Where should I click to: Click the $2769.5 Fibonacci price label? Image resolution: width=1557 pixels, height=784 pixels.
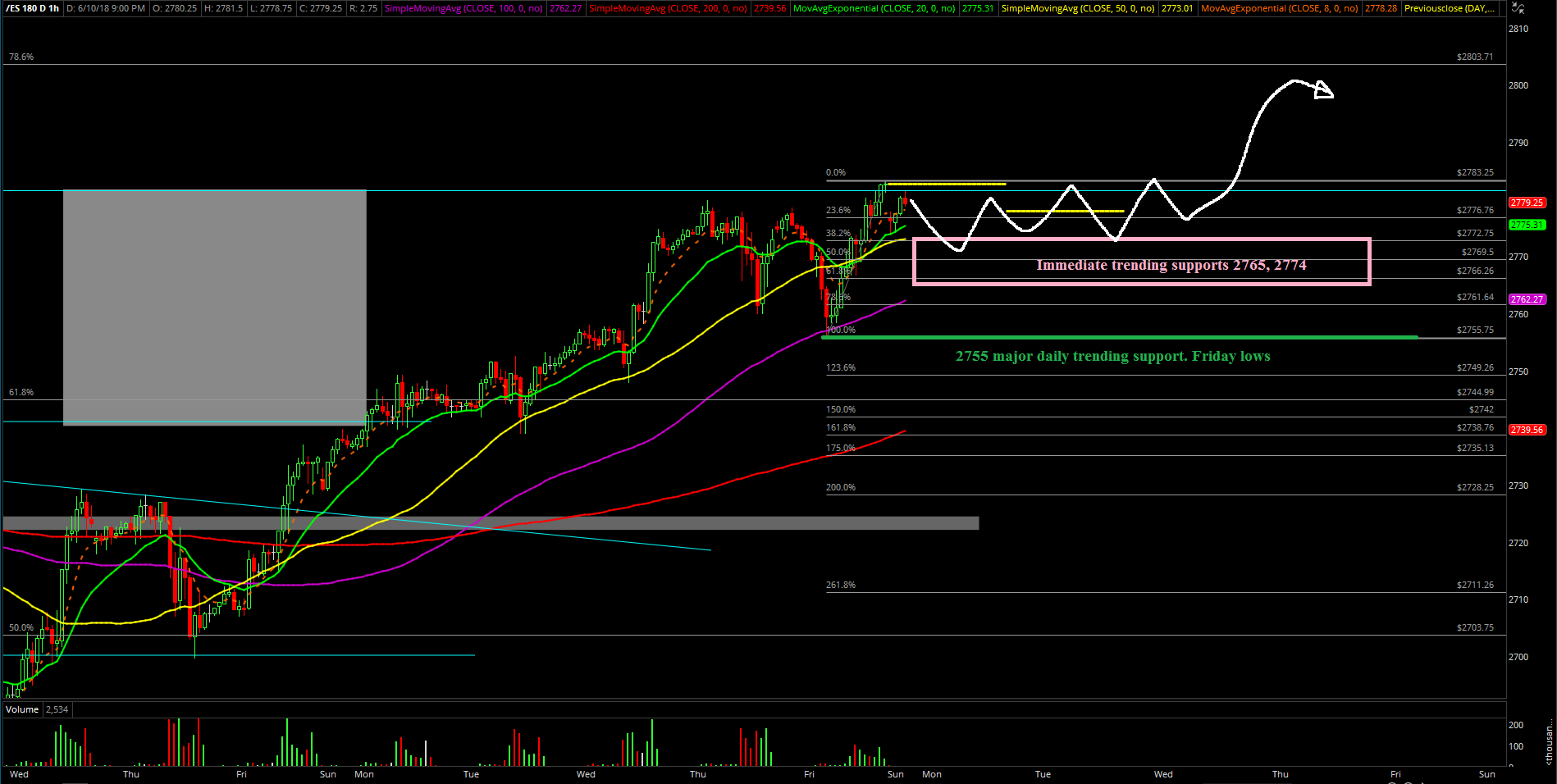click(x=1477, y=252)
